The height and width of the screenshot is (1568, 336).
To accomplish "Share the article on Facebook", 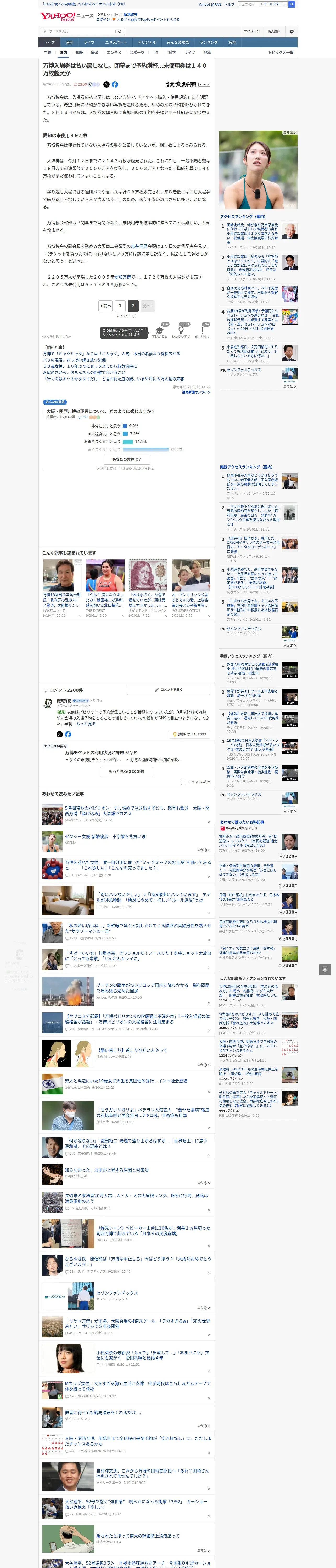I will pyautogui.click(x=115, y=85).
